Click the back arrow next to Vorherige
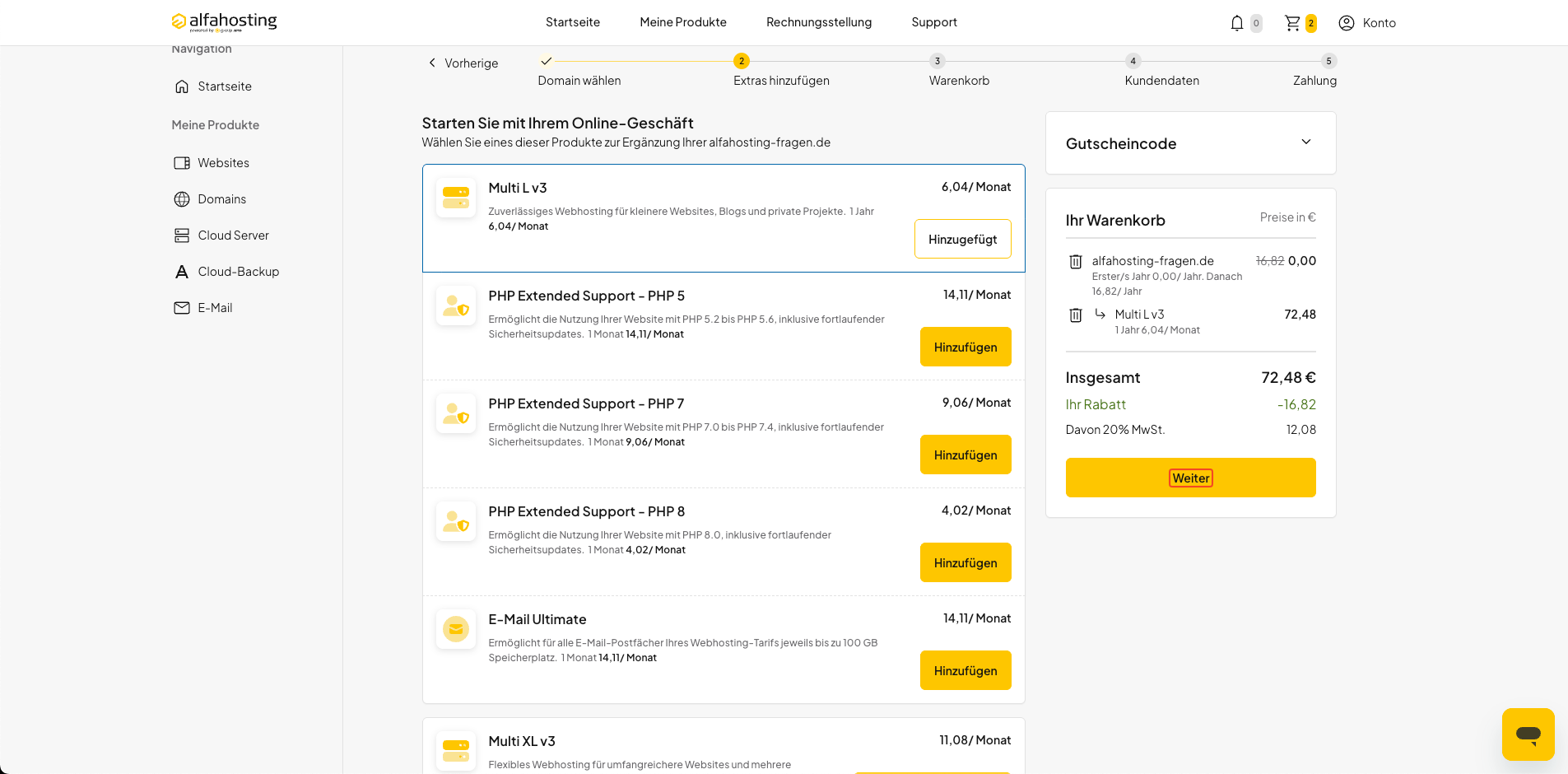The height and width of the screenshot is (774, 1568). (x=432, y=63)
